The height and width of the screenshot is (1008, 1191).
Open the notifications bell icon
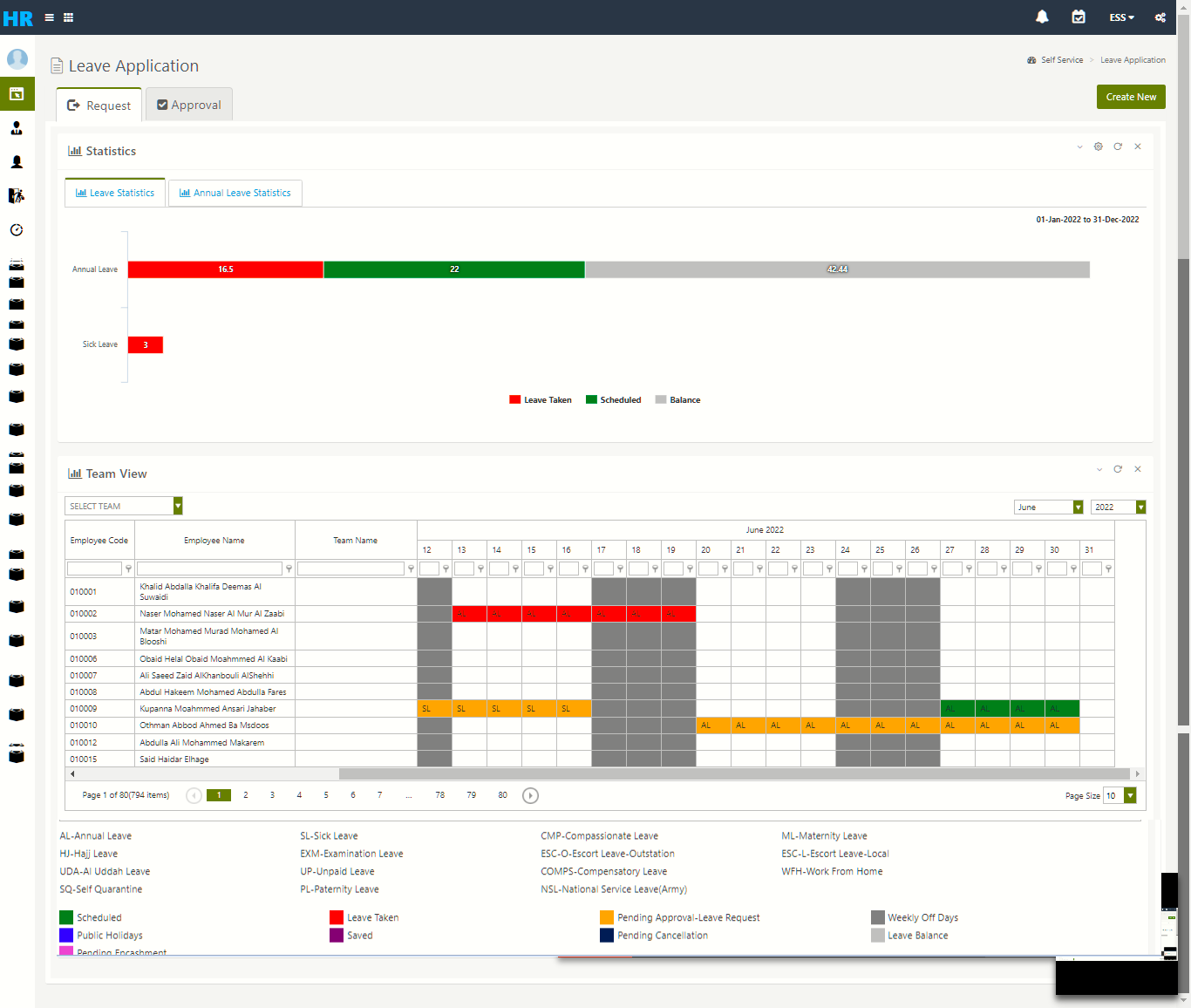coord(1041,17)
